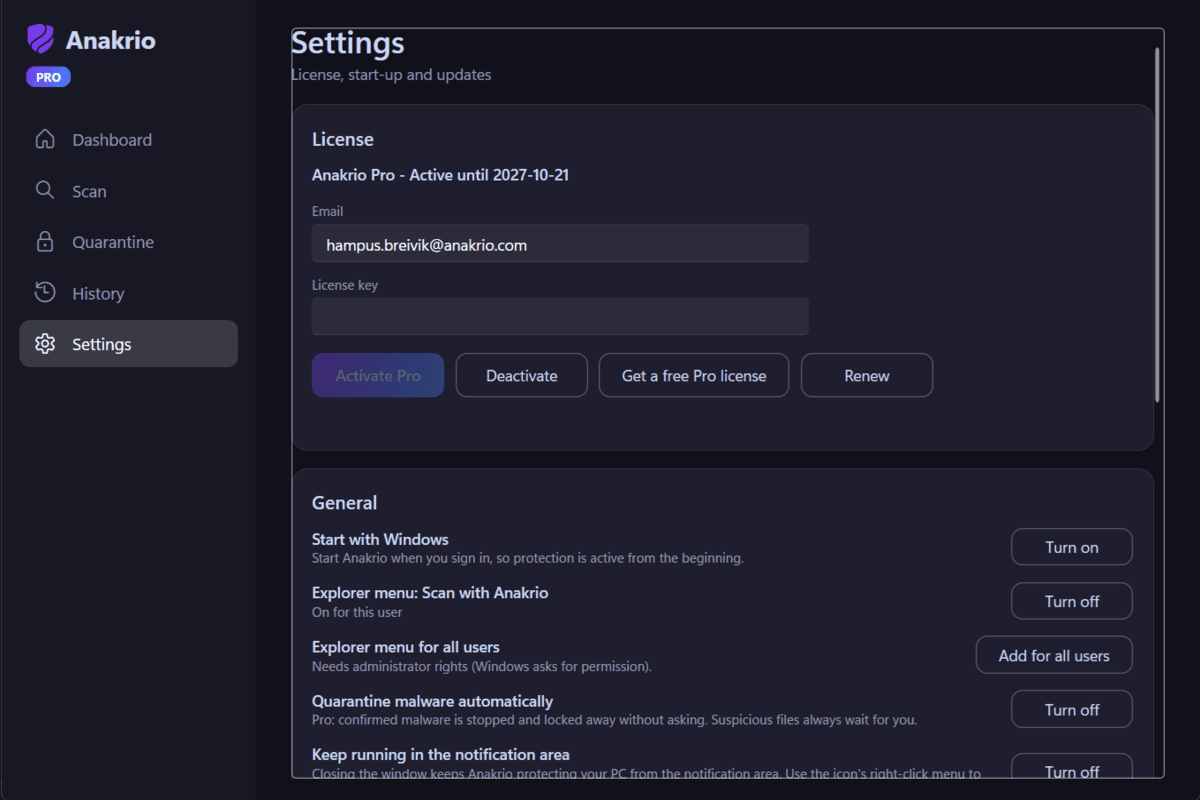The width and height of the screenshot is (1200, 800).
Task: Click the settings vertical scrollbar
Action: coord(1158,225)
